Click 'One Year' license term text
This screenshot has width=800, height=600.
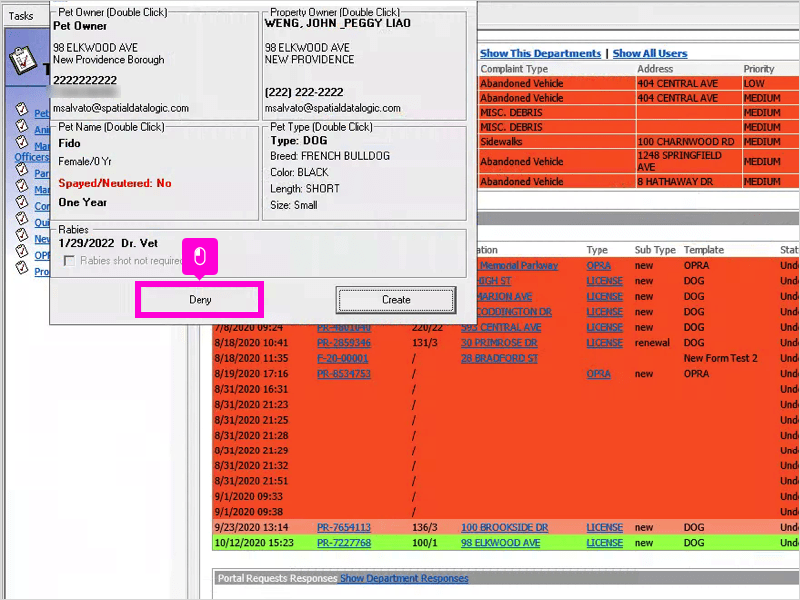coord(83,203)
